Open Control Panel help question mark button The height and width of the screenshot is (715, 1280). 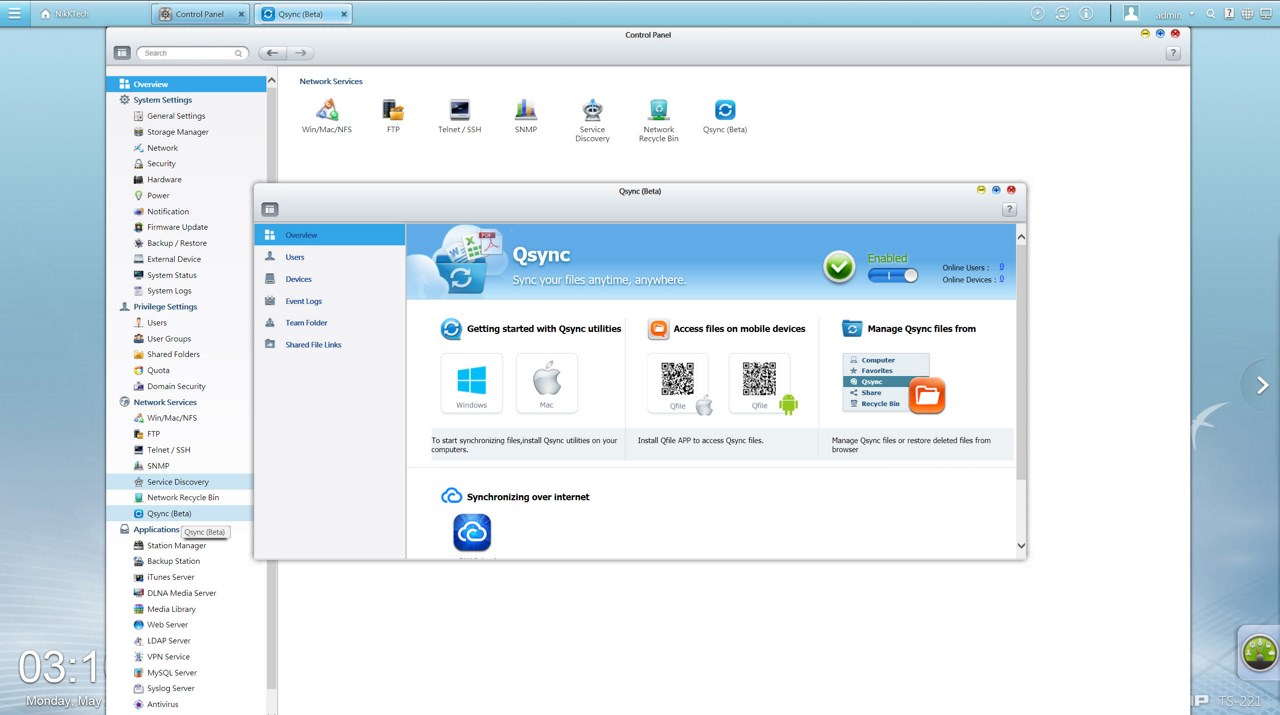pos(1173,53)
